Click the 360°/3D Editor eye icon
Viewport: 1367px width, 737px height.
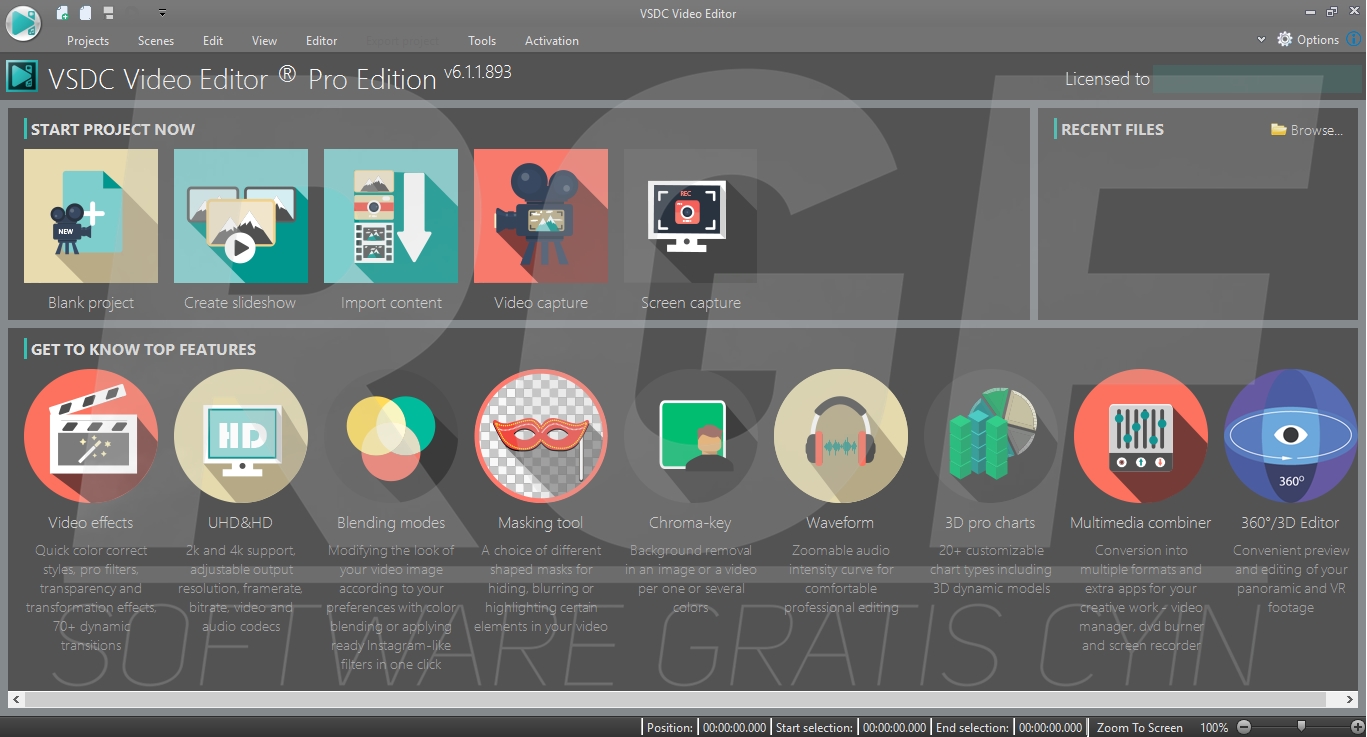tap(1291, 436)
